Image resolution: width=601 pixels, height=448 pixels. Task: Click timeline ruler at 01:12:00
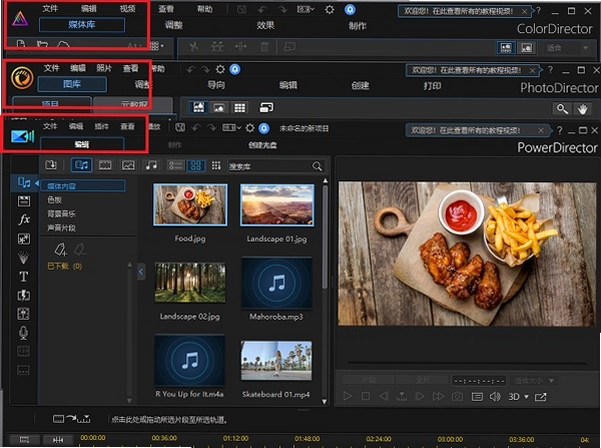[235, 438]
